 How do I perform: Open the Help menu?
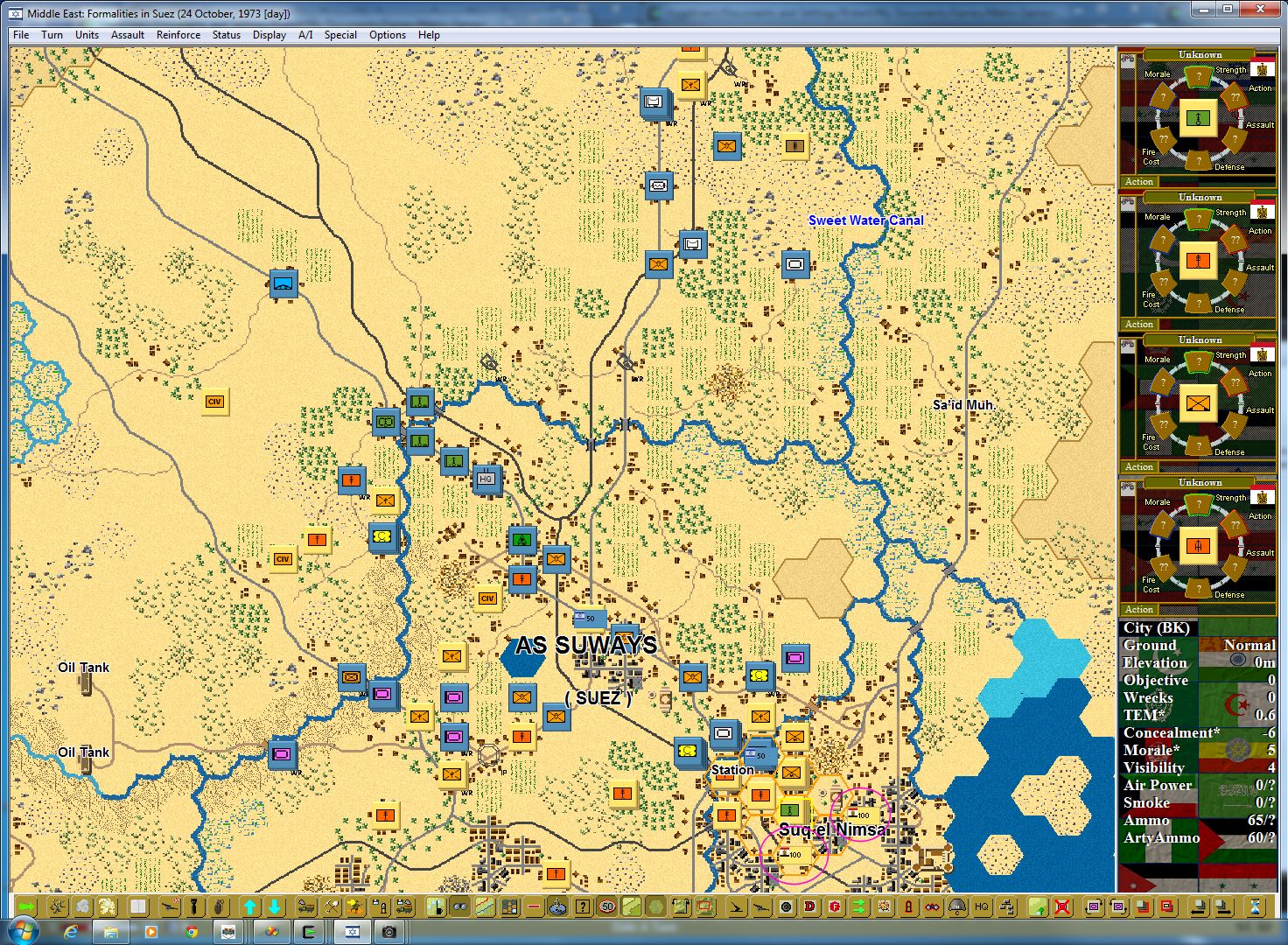pyautogui.click(x=429, y=35)
